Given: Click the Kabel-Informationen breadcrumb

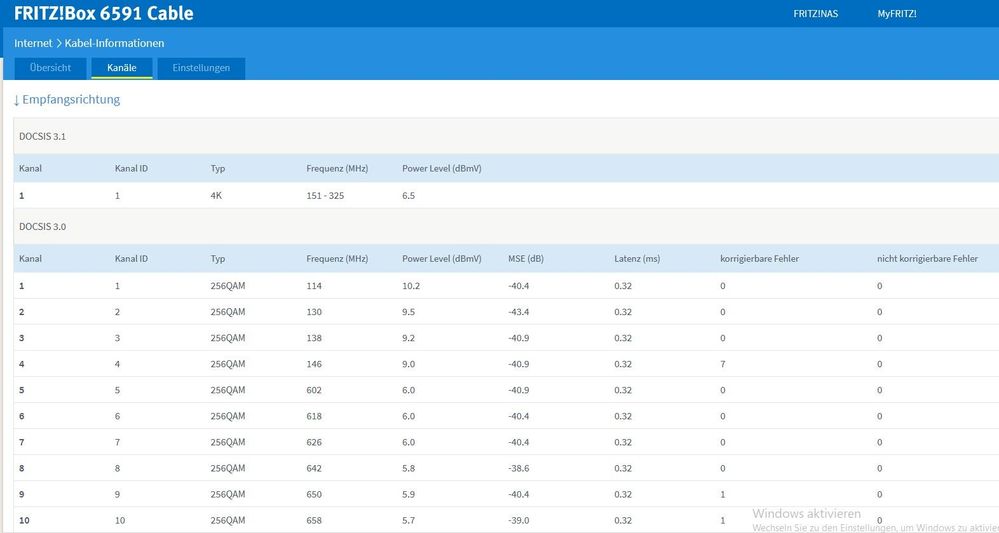Looking at the screenshot, I should coord(114,43).
